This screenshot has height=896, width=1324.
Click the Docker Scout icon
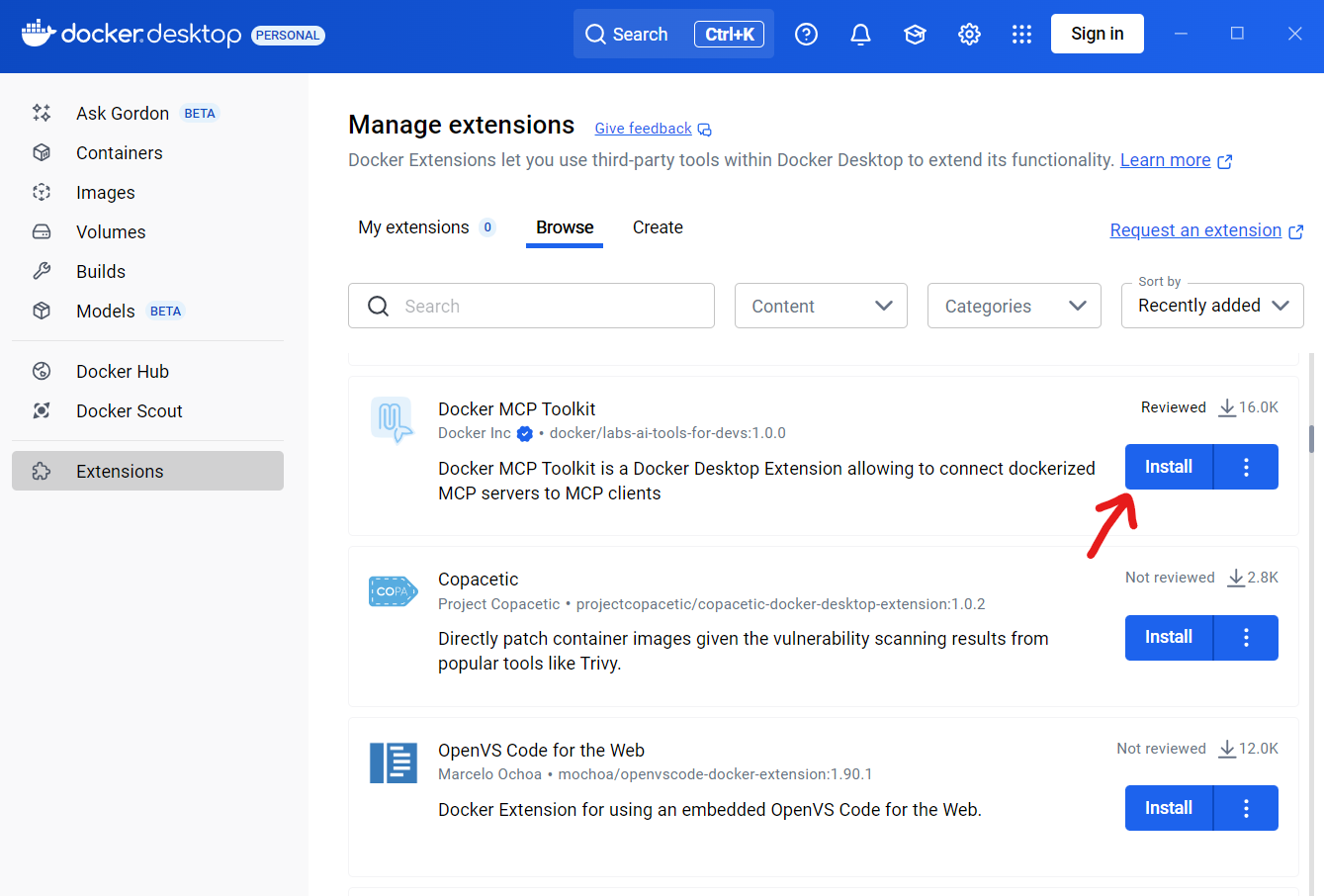[x=42, y=410]
